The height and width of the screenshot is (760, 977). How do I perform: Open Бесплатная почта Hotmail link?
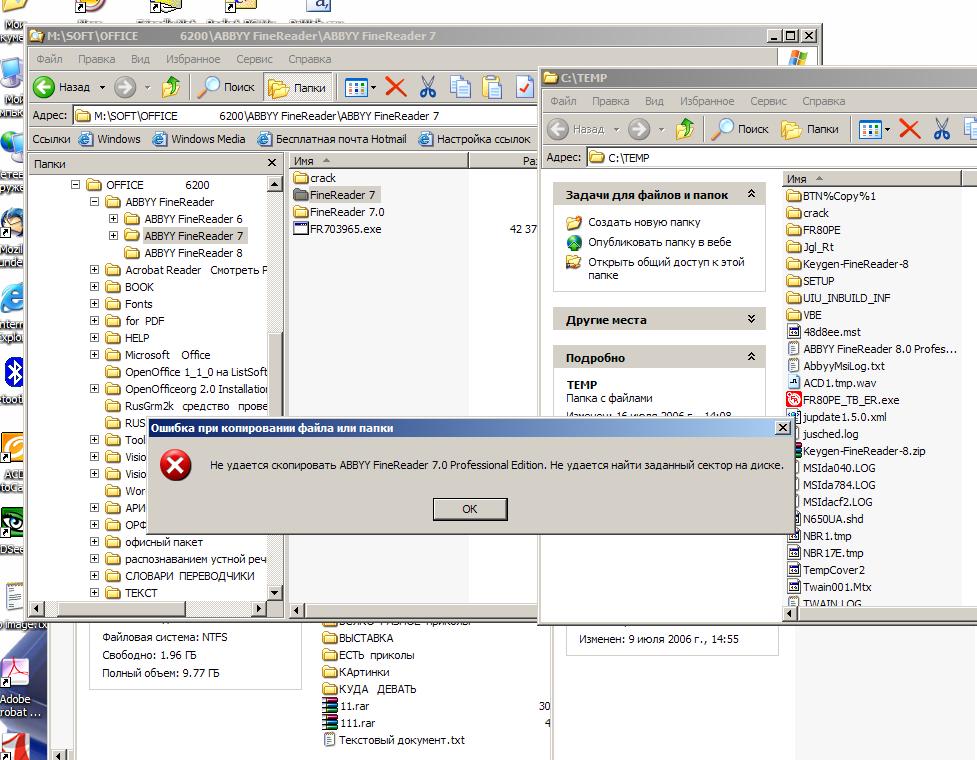coord(331,139)
